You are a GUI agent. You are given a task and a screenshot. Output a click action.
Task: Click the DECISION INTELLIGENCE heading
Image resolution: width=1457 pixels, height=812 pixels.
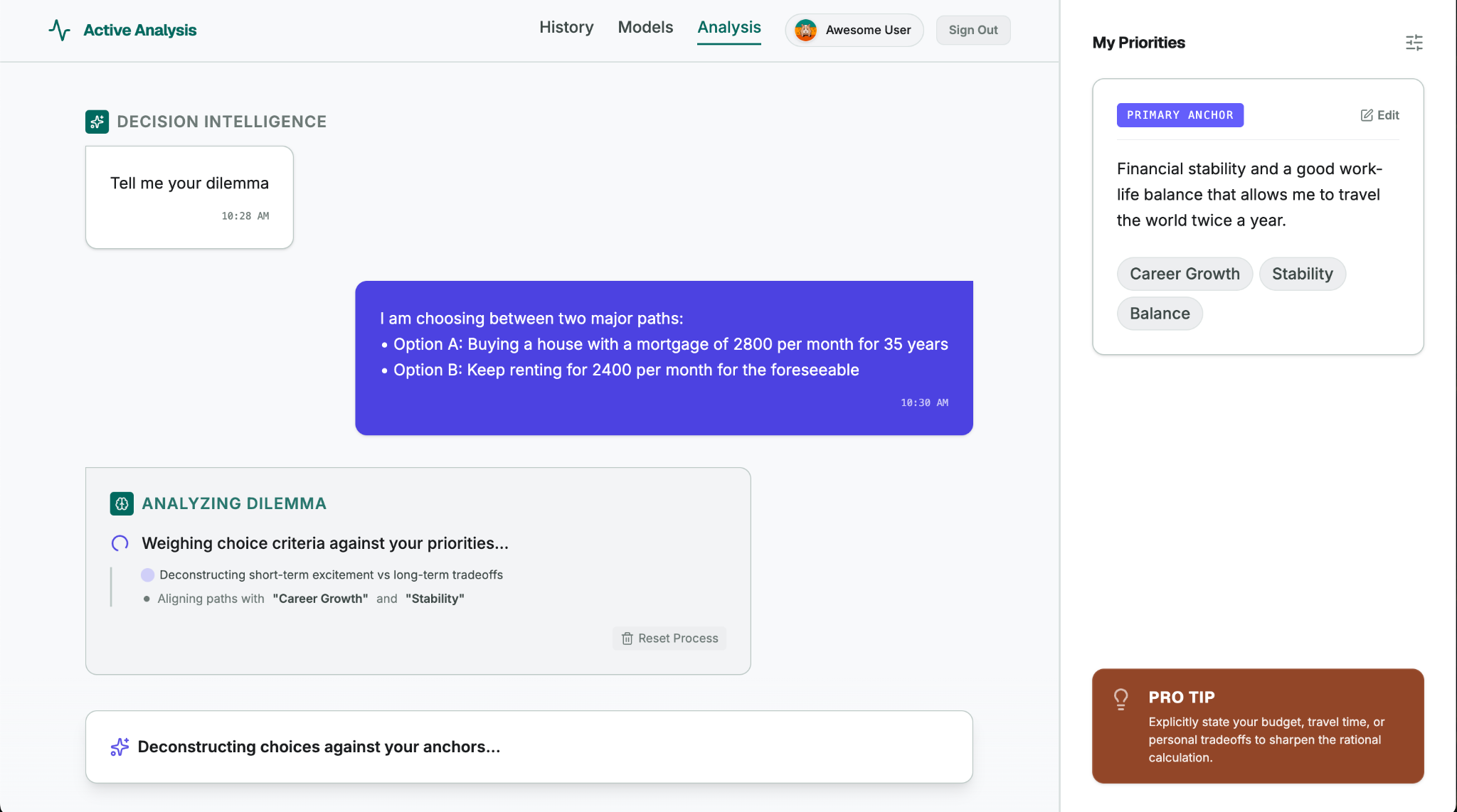tap(221, 122)
